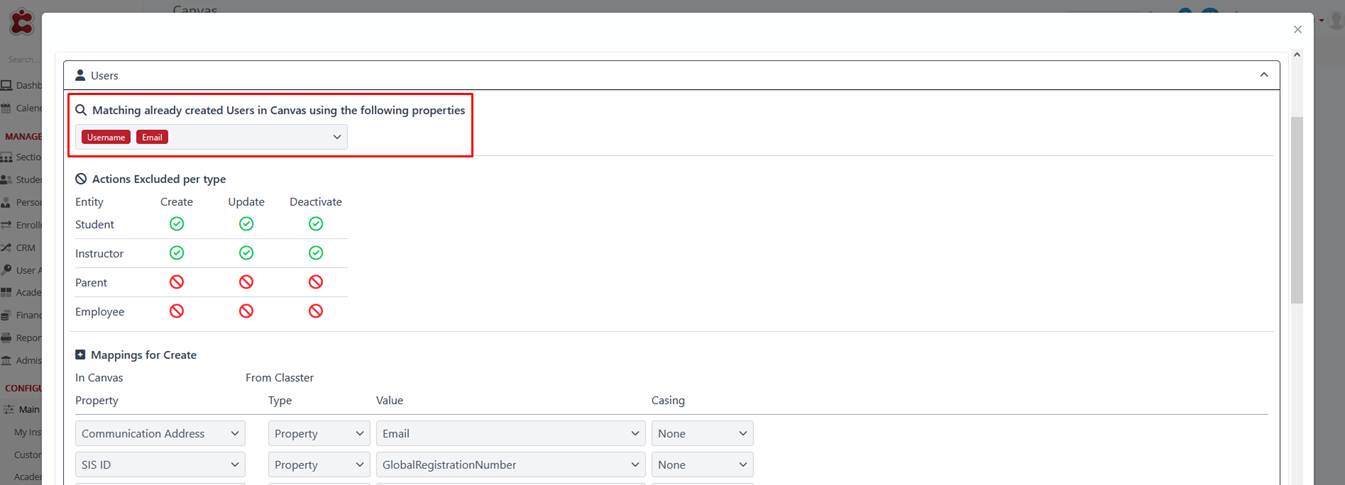The image size is (1345, 485).
Task: Click the Deactivate column header
Action: (316, 202)
